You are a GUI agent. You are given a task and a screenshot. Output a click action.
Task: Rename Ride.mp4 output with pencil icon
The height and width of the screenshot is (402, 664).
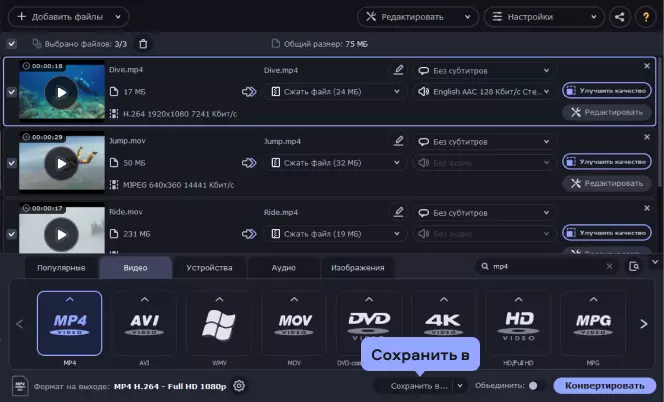coord(398,212)
